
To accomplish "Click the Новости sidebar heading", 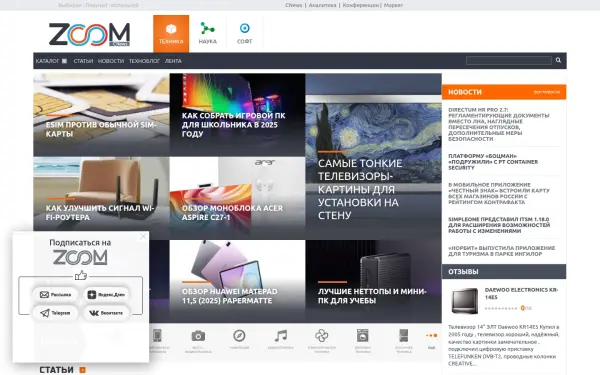I will point(465,92).
